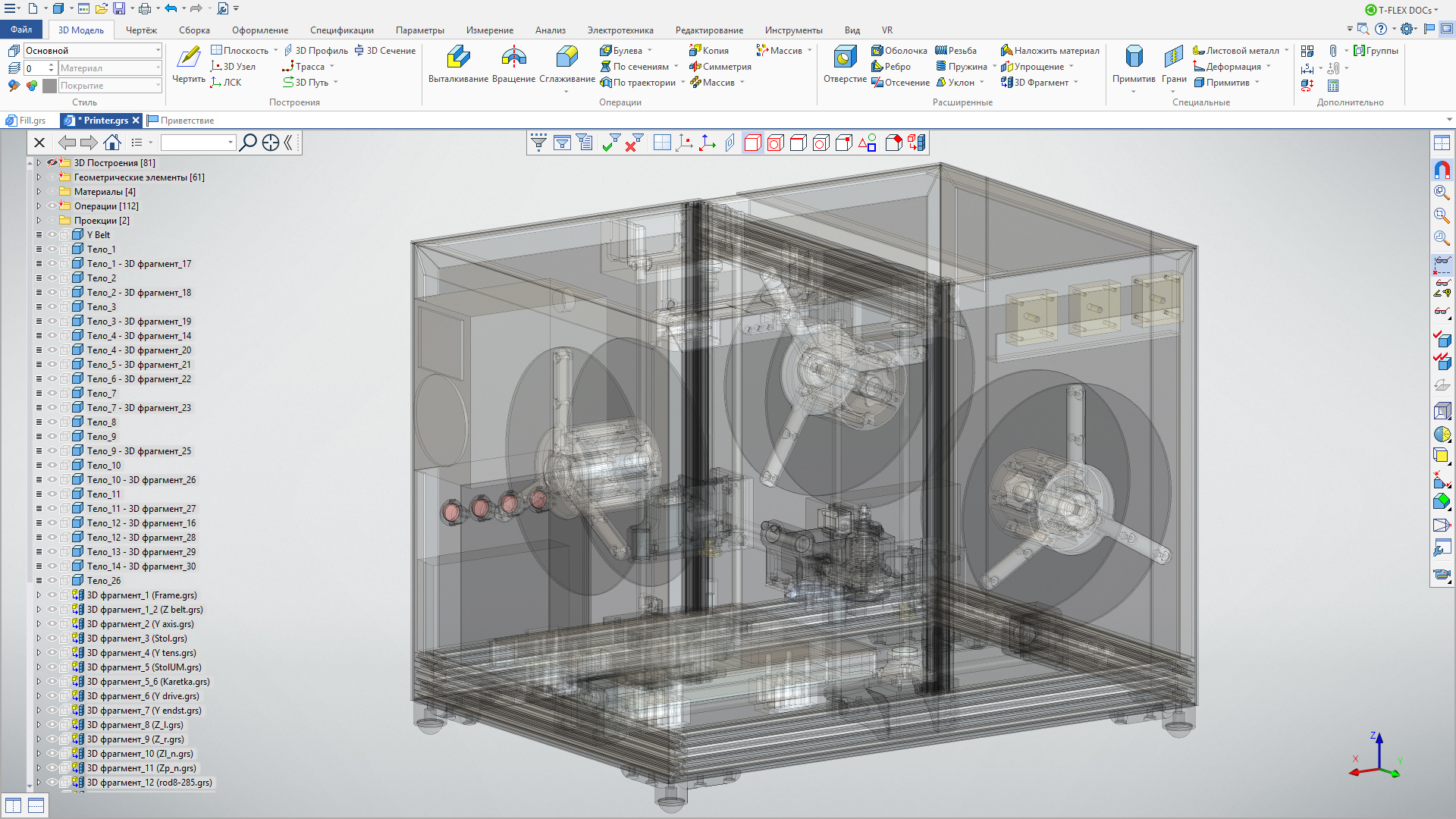The height and width of the screenshot is (819, 1456).
Task: Navigate back in the model tree
Action: pos(67,143)
